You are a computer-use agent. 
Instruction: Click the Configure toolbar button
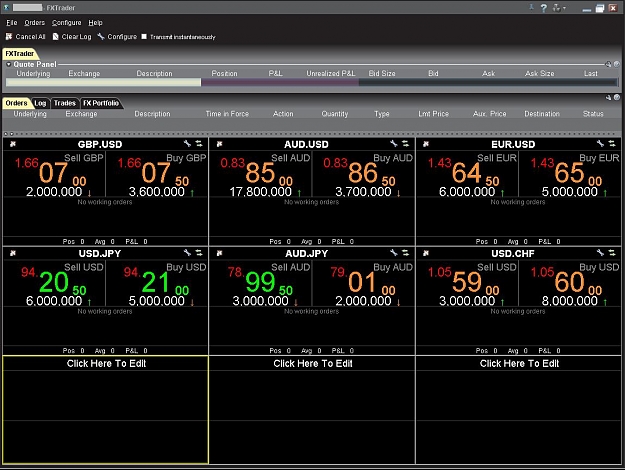point(117,37)
